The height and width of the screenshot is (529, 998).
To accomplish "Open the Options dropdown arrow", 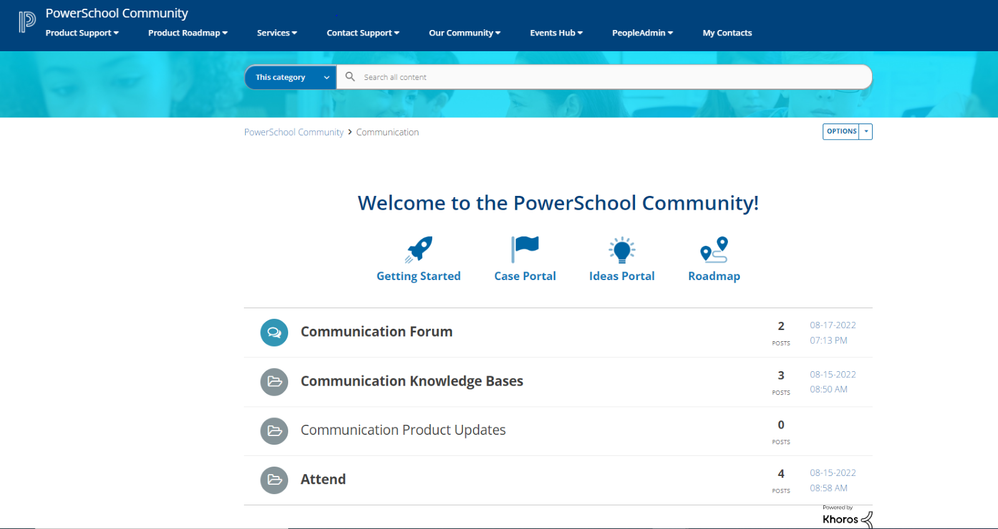I will pos(866,132).
